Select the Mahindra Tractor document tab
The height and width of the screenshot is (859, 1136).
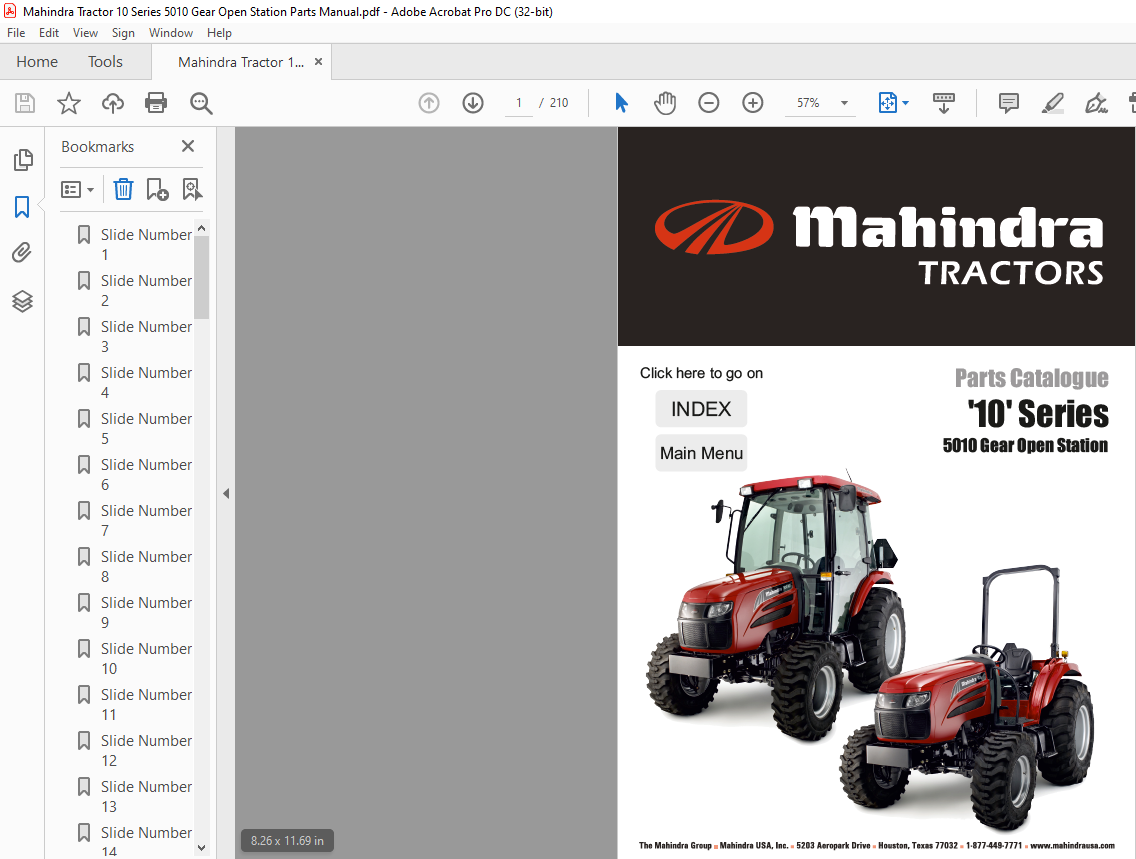click(241, 62)
